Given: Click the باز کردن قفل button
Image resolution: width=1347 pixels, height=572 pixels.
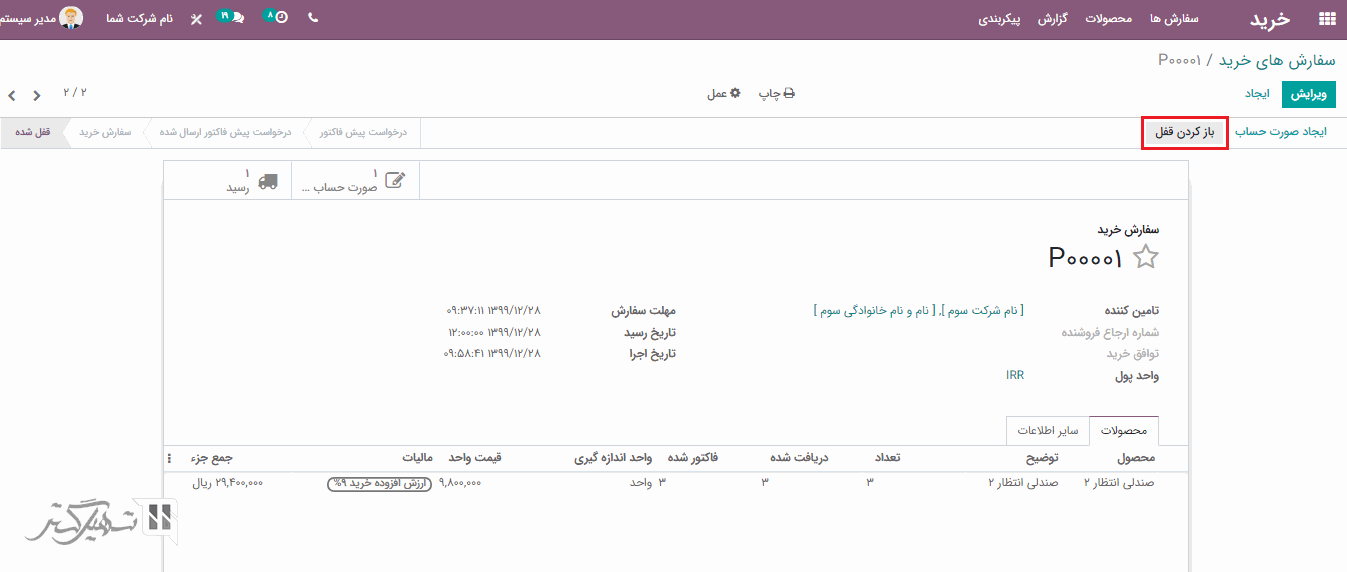Looking at the screenshot, I should pyautogui.click(x=1184, y=132).
